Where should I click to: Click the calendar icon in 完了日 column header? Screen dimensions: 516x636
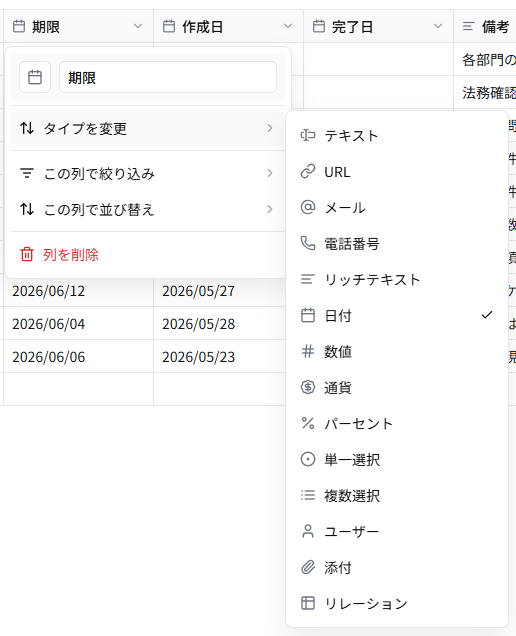pos(319,27)
